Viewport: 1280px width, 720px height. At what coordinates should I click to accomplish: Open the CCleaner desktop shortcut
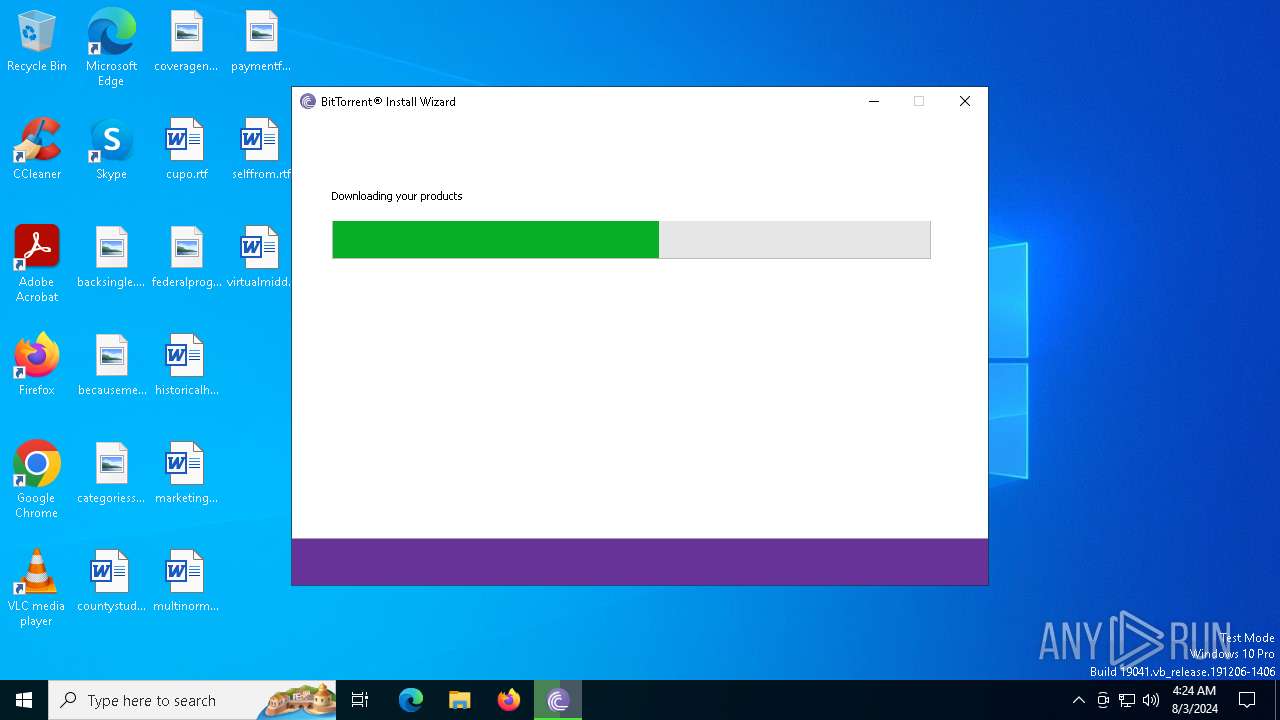click(37, 150)
